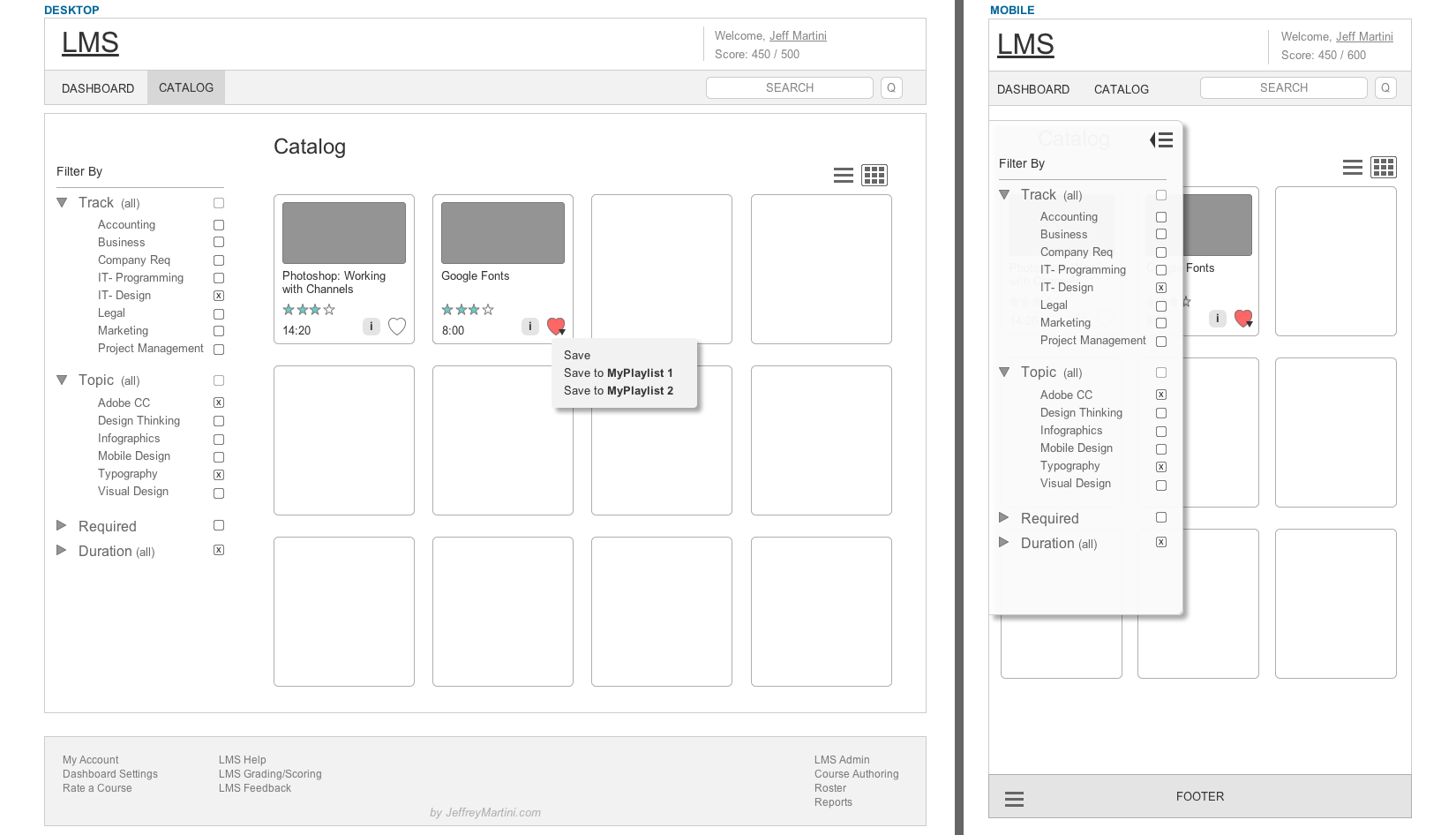The height and width of the screenshot is (835, 1456).
Task: Click the desktop SEARCH input field
Action: [x=789, y=87]
